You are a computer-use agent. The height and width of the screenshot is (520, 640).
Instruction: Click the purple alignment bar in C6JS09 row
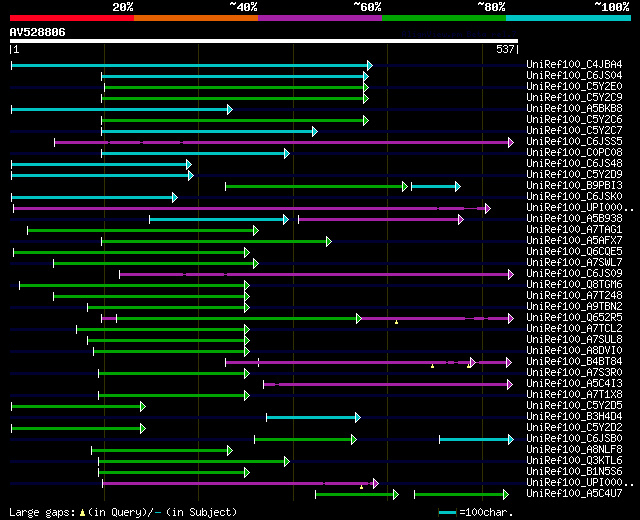pos(316,275)
